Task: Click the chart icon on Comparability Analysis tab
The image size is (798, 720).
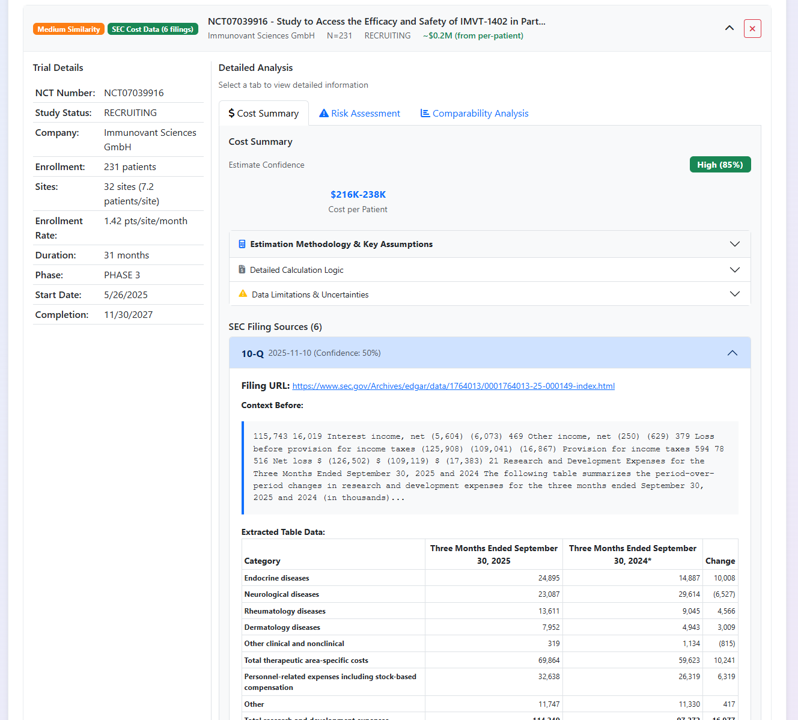Action: point(425,113)
